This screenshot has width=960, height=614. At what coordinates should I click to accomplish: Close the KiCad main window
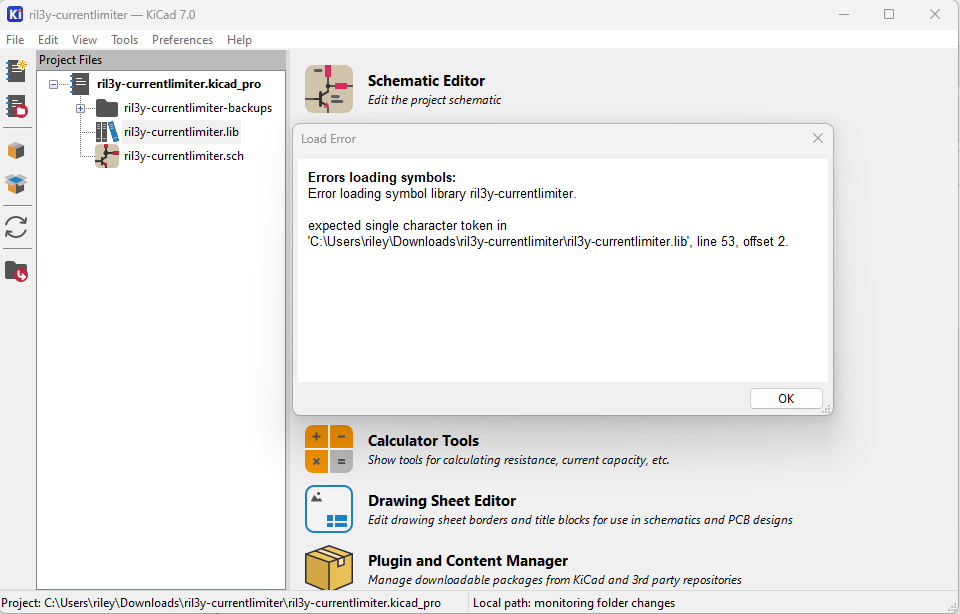pos(934,14)
